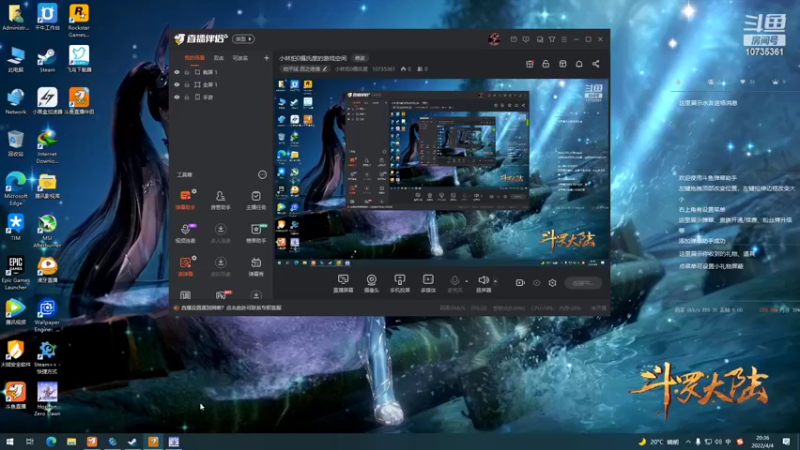
Task: Open the Microsoft Edge desktop shortcut
Action: pyautogui.click(x=16, y=189)
